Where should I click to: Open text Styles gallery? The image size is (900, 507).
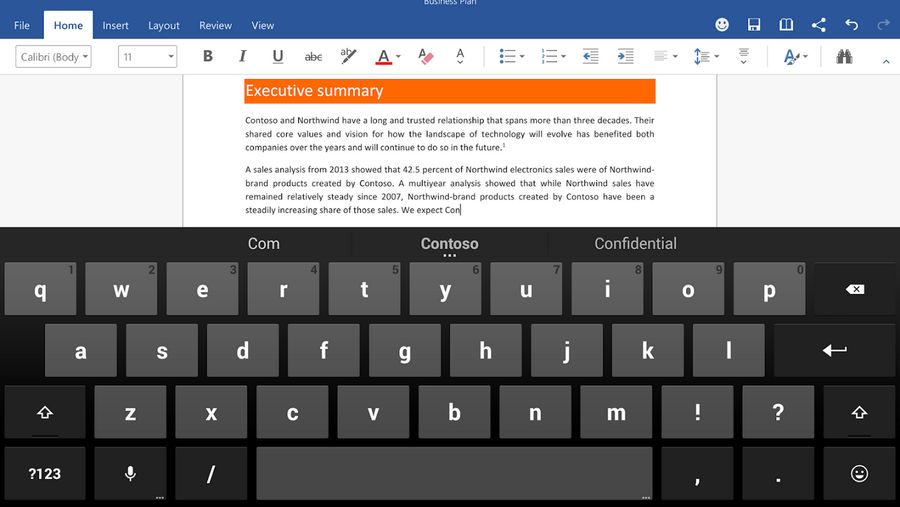pyautogui.click(x=792, y=56)
